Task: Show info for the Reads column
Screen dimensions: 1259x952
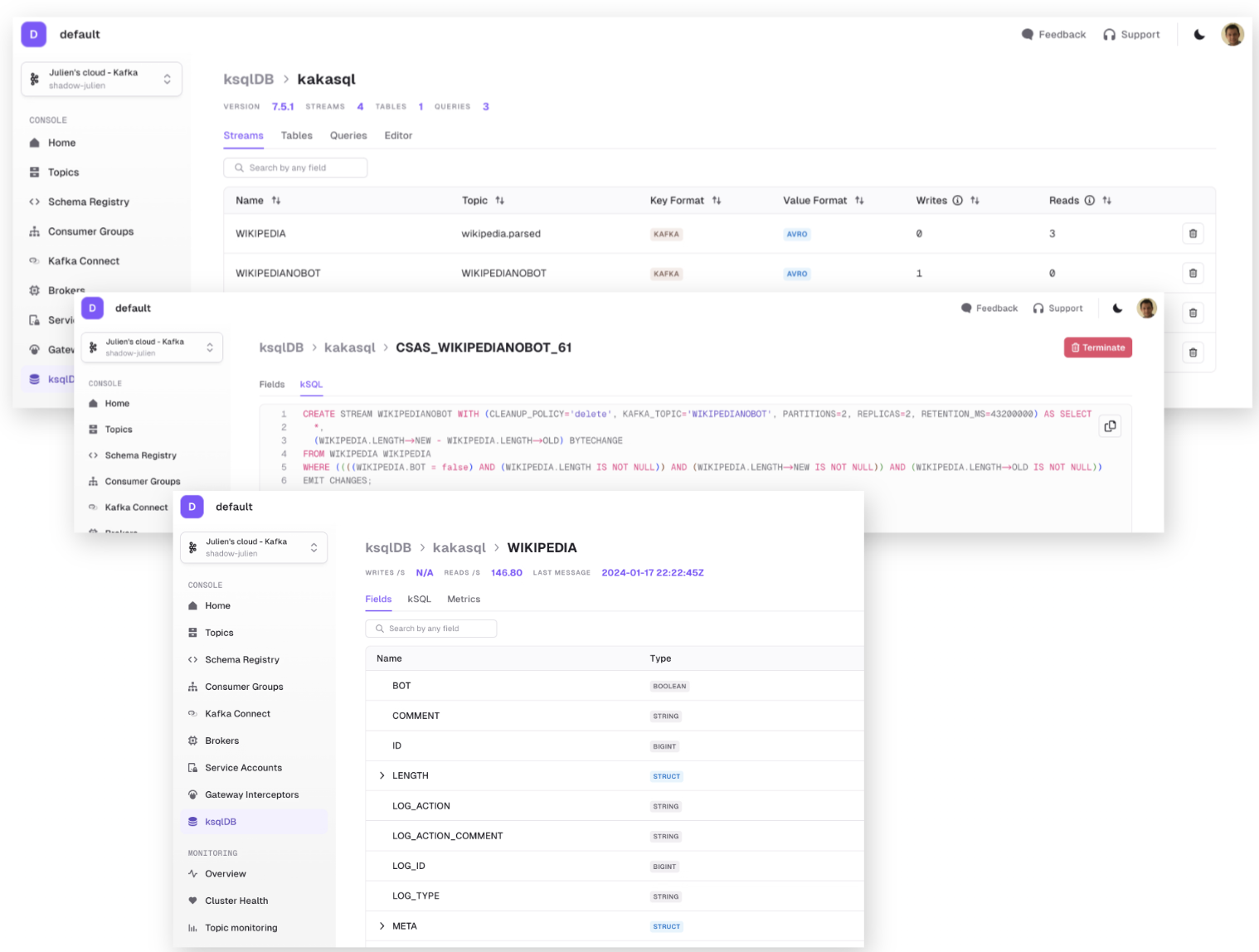Action: (x=1089, y=201)
